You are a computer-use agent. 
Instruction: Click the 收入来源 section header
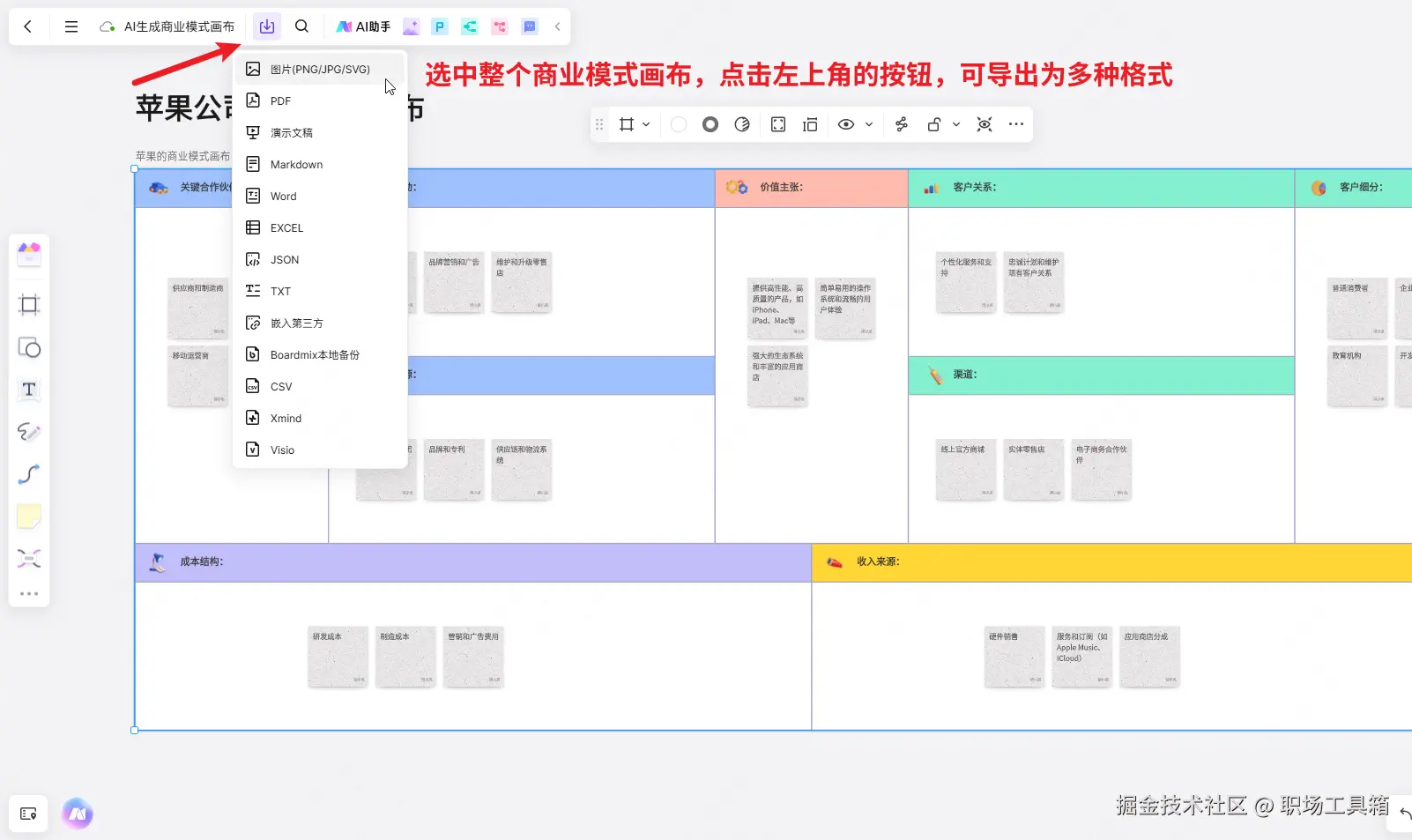(1111, 562)
